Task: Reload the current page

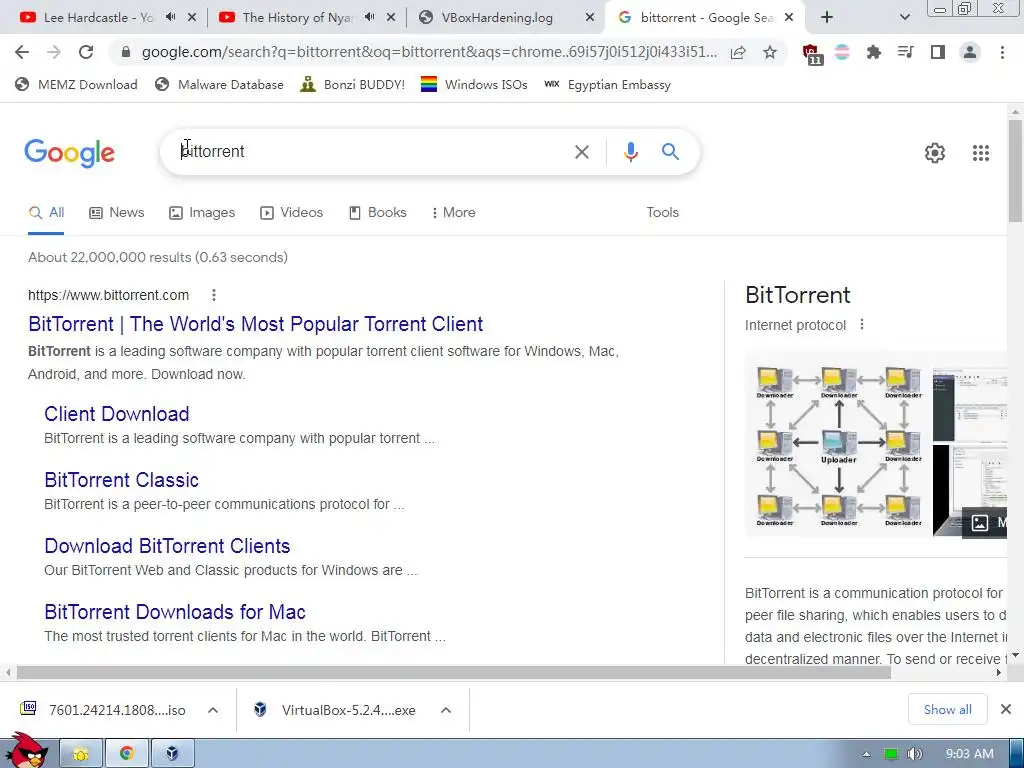Action: [86, 52]
